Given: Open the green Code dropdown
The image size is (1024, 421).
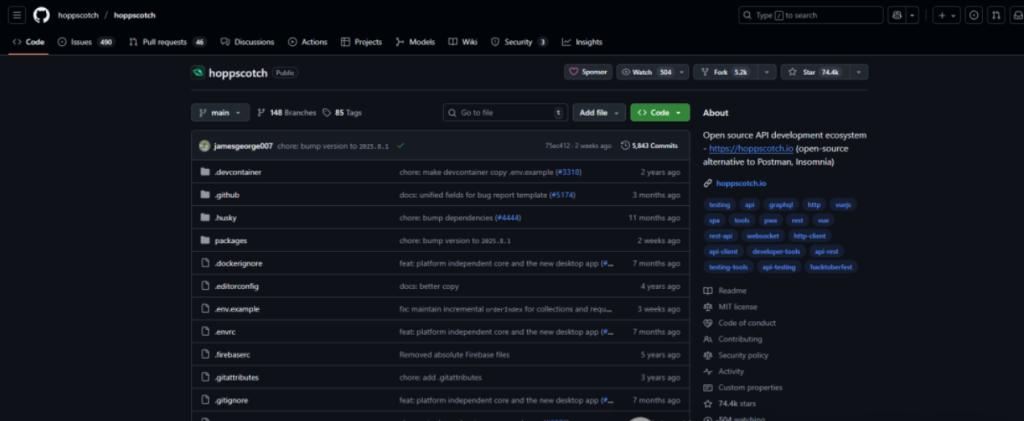Looking at the screenshot, I should 659,113.
